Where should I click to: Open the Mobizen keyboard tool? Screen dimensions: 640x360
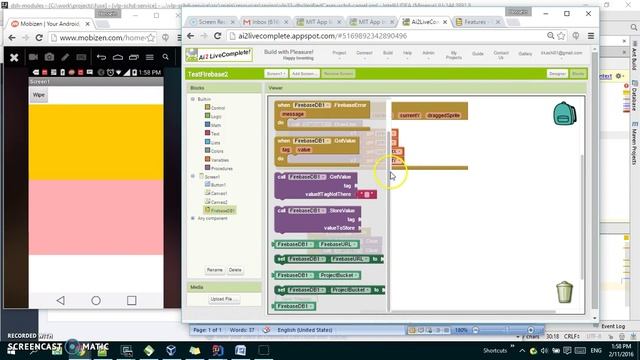(81, 57)
